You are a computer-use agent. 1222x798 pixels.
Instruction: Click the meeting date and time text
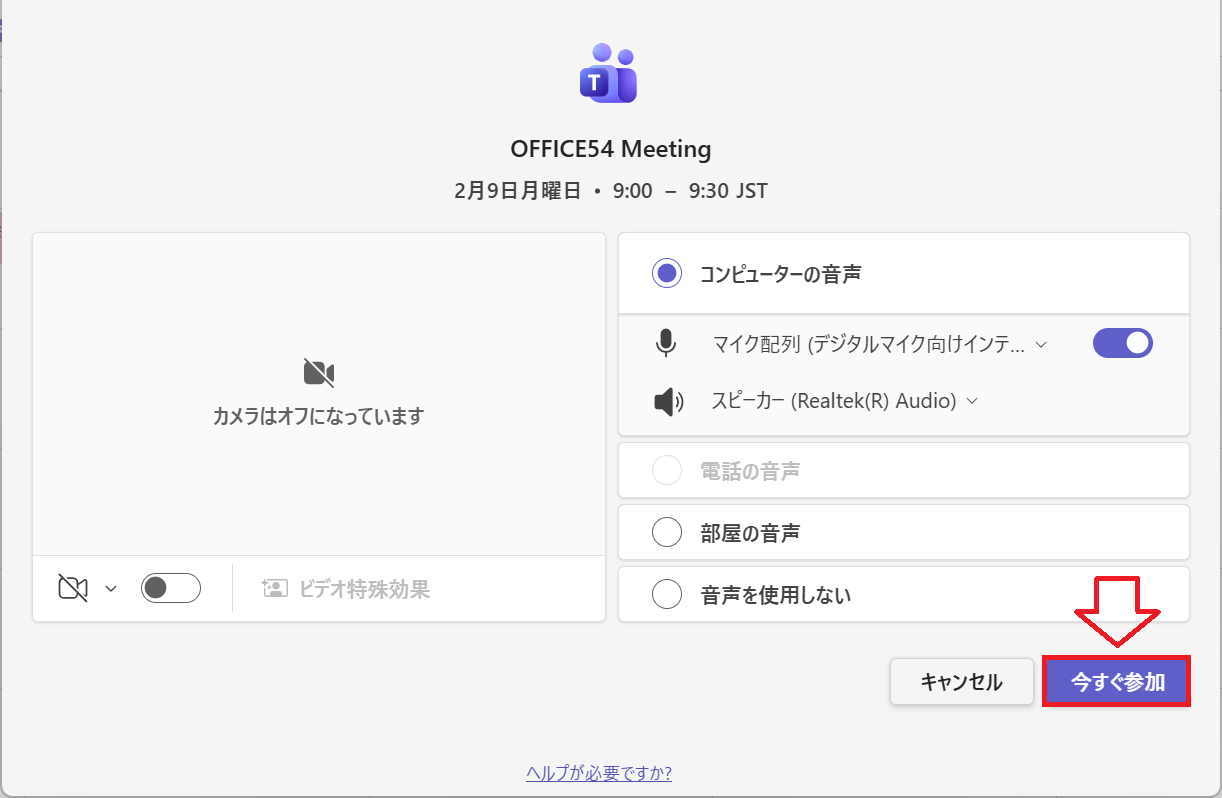click(610, 190)
